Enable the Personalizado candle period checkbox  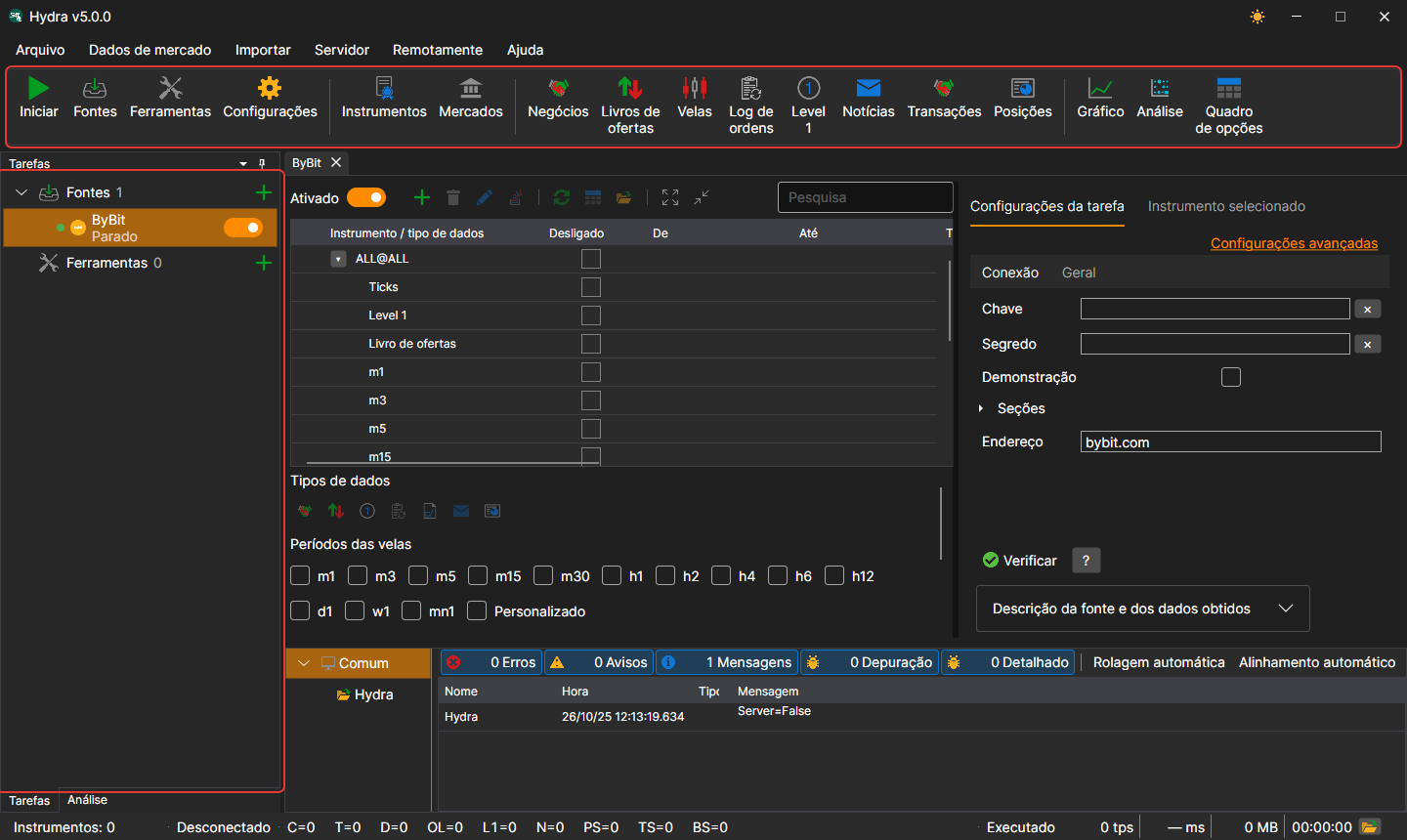click(477, 610)
